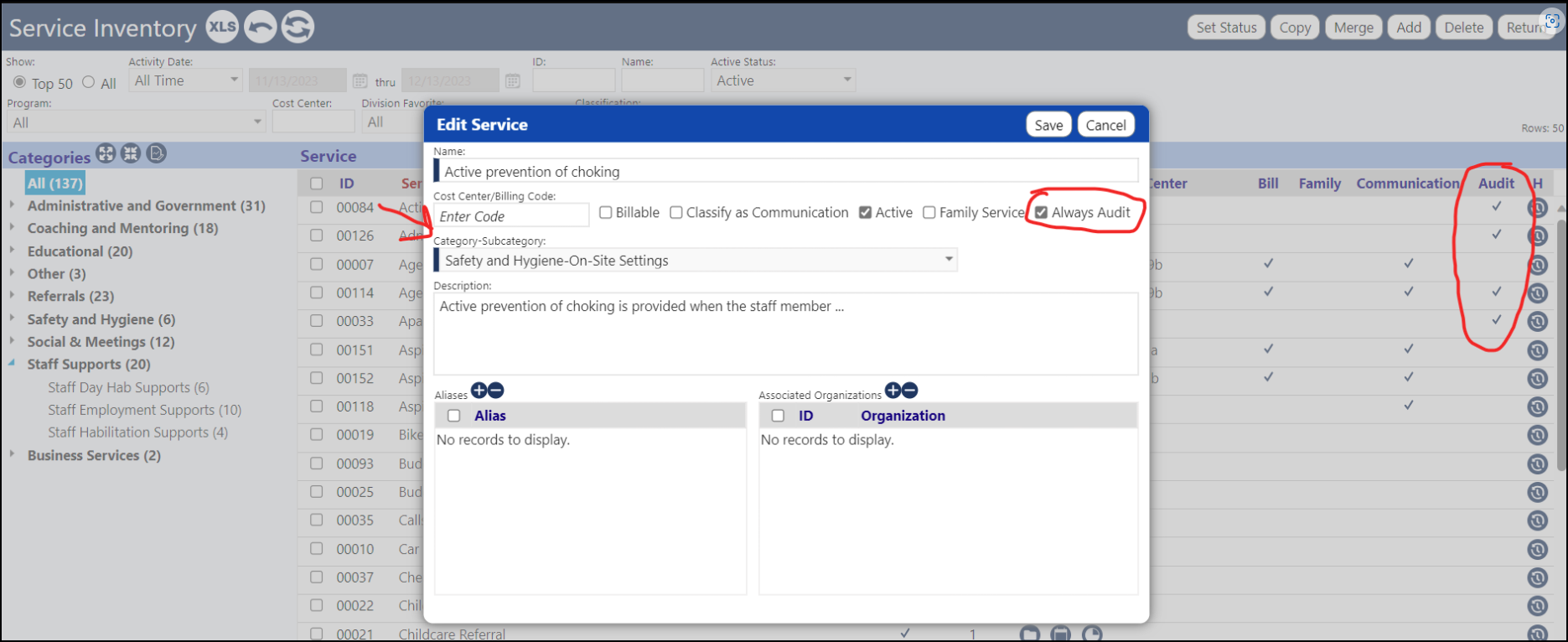Select Staff Employment Supports (10)
The image size is (1568, 642).
144,410
